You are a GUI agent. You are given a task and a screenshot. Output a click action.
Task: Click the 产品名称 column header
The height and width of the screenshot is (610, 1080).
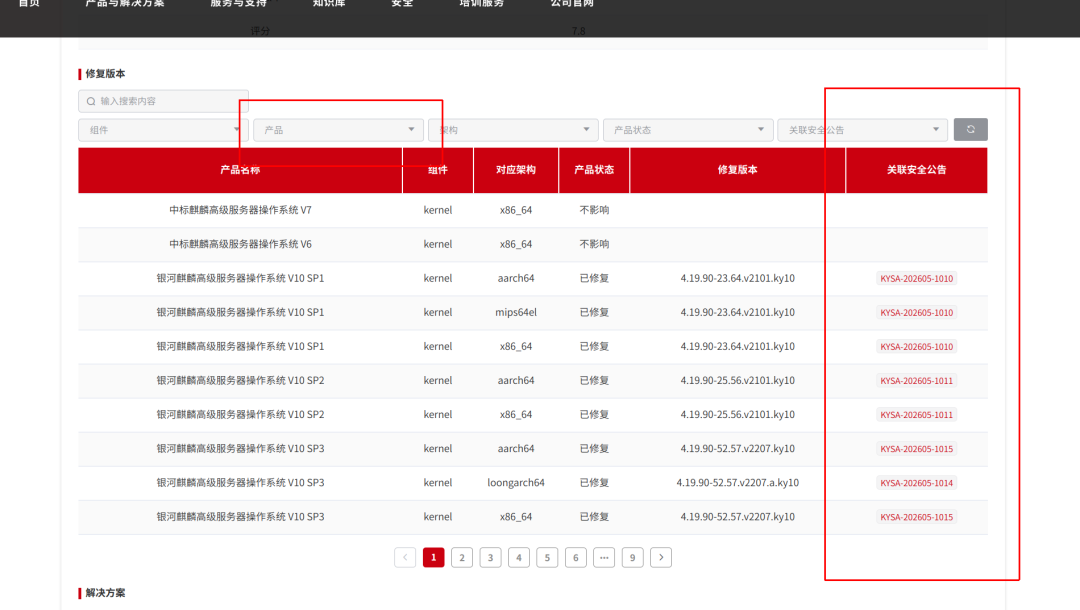pyautogui.click(x=240, y=170)
